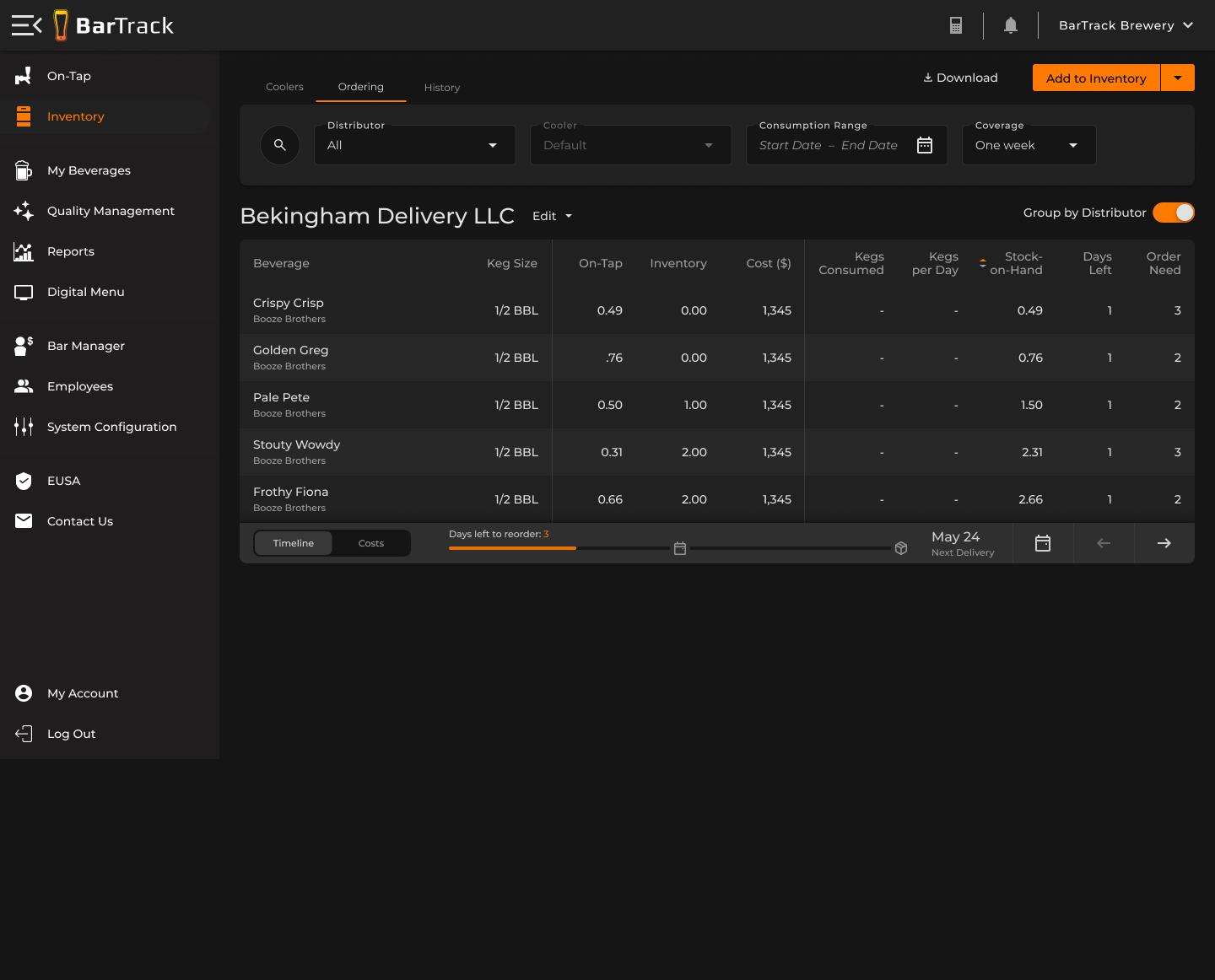Select the Costs view toggle
Viewport: 1215px width, 980px height.
[x=371, y=543]
